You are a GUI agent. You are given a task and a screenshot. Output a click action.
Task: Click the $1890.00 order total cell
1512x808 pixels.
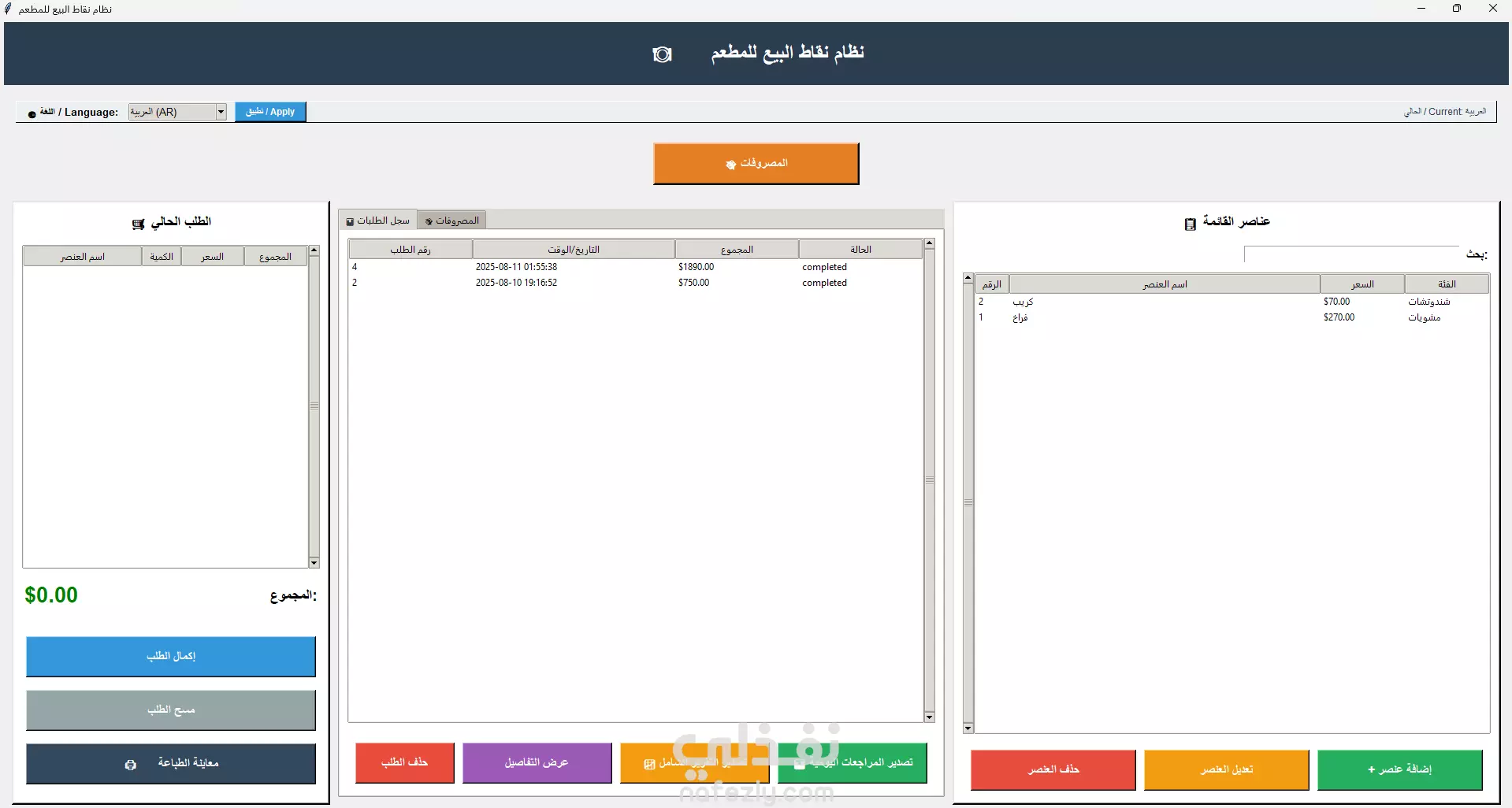pyautogui.click(x=696, y=267)
